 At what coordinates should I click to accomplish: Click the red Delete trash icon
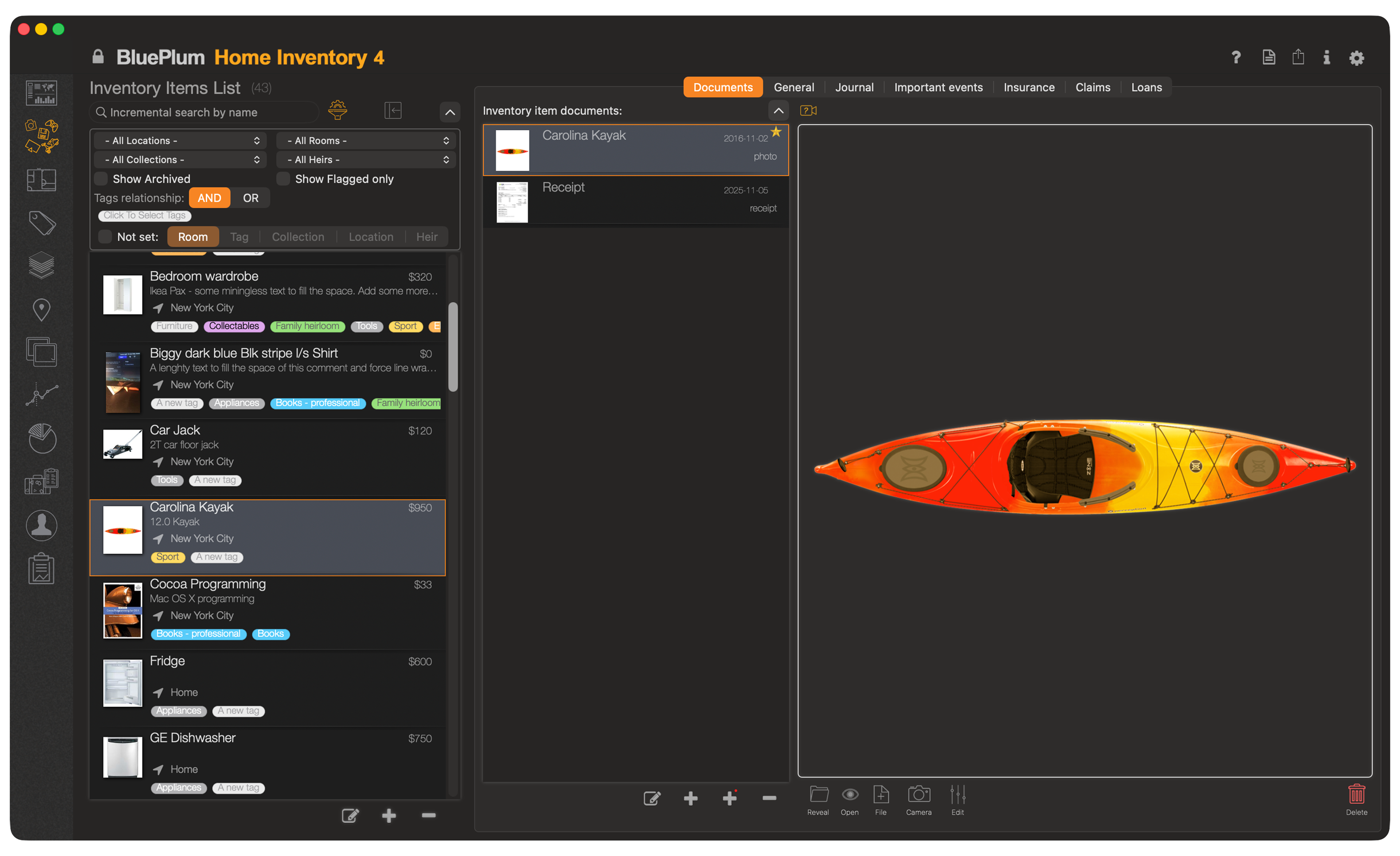[1356, 795]
